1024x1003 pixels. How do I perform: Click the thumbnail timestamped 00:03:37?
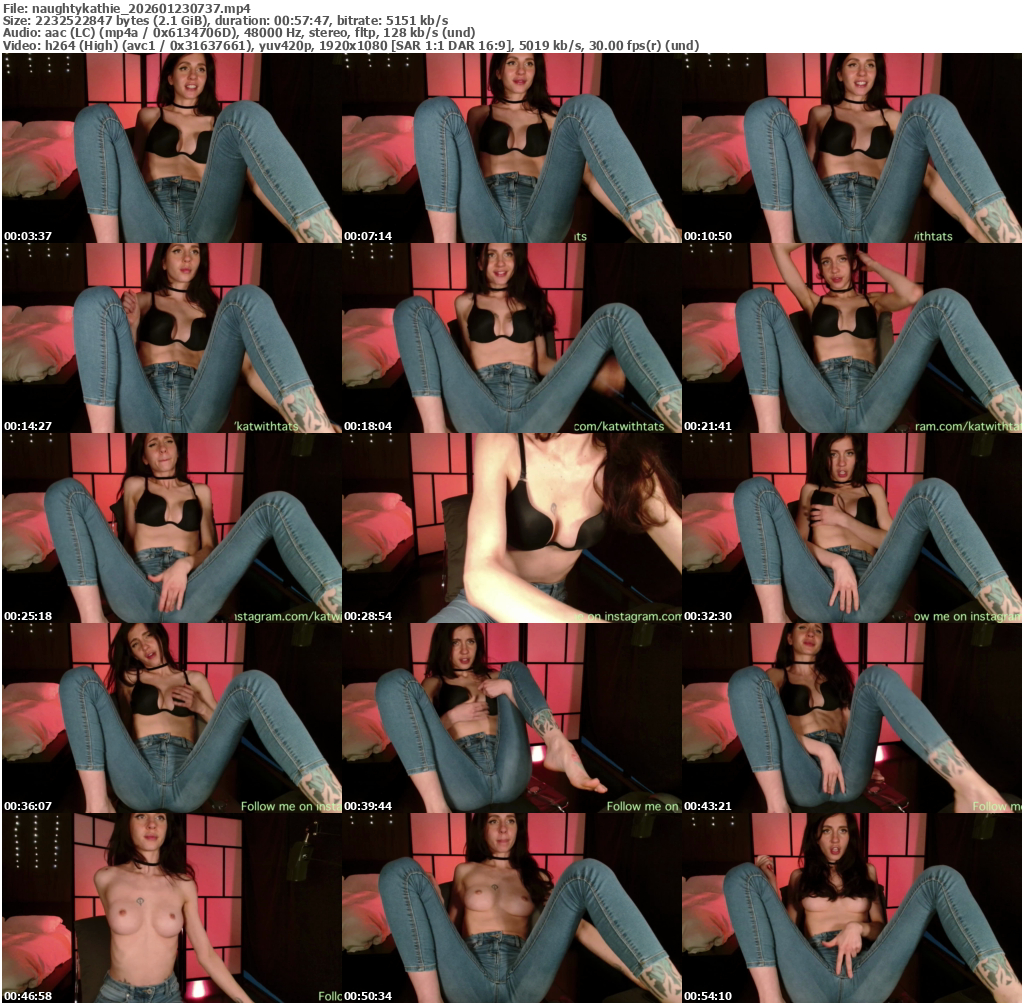pos(171,148)
